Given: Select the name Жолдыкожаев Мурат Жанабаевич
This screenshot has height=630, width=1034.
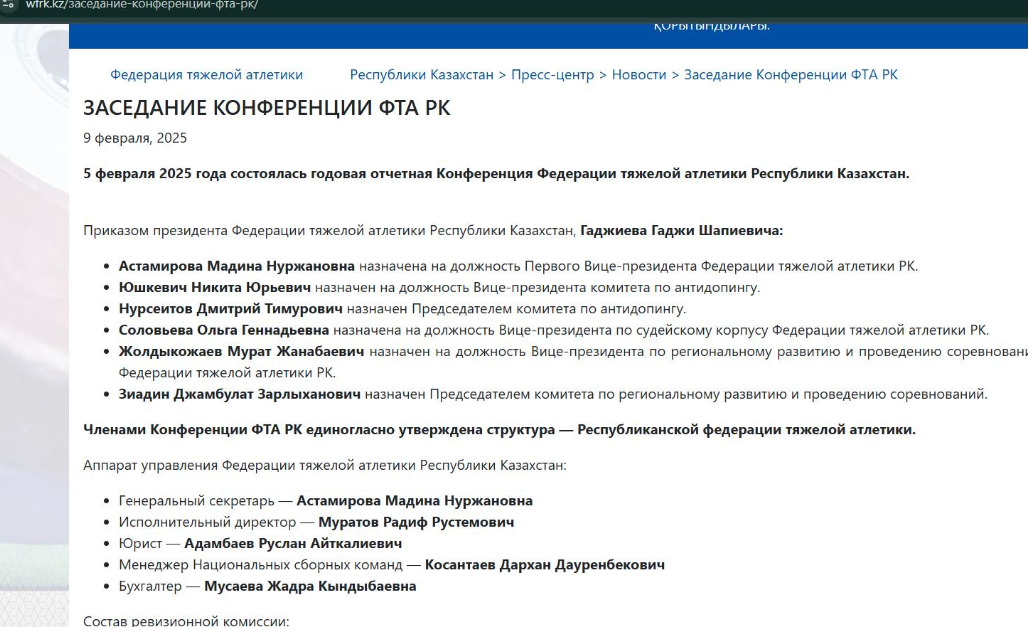Looking at the screenshot, I should [241, 351].
